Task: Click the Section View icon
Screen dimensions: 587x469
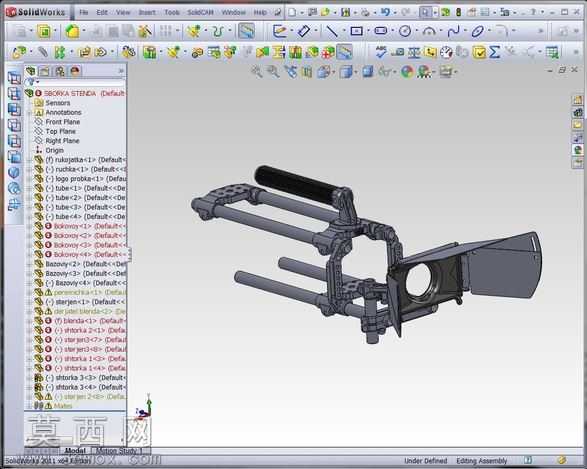Action: 307,71
